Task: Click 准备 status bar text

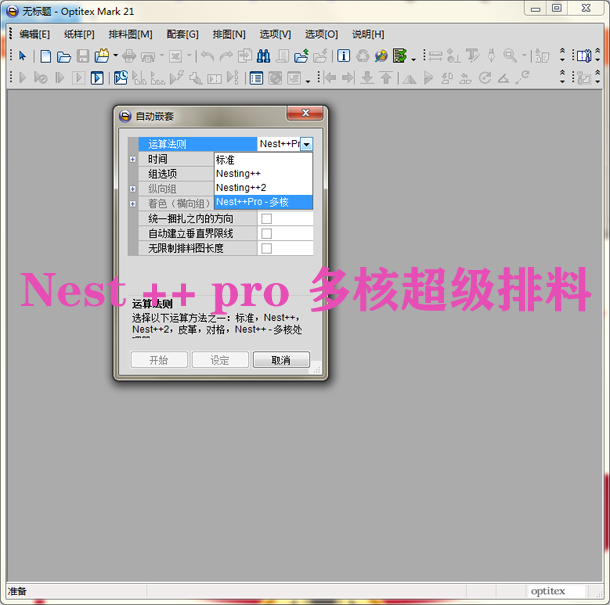Action: pyautogui.click(x=17, y=591)
